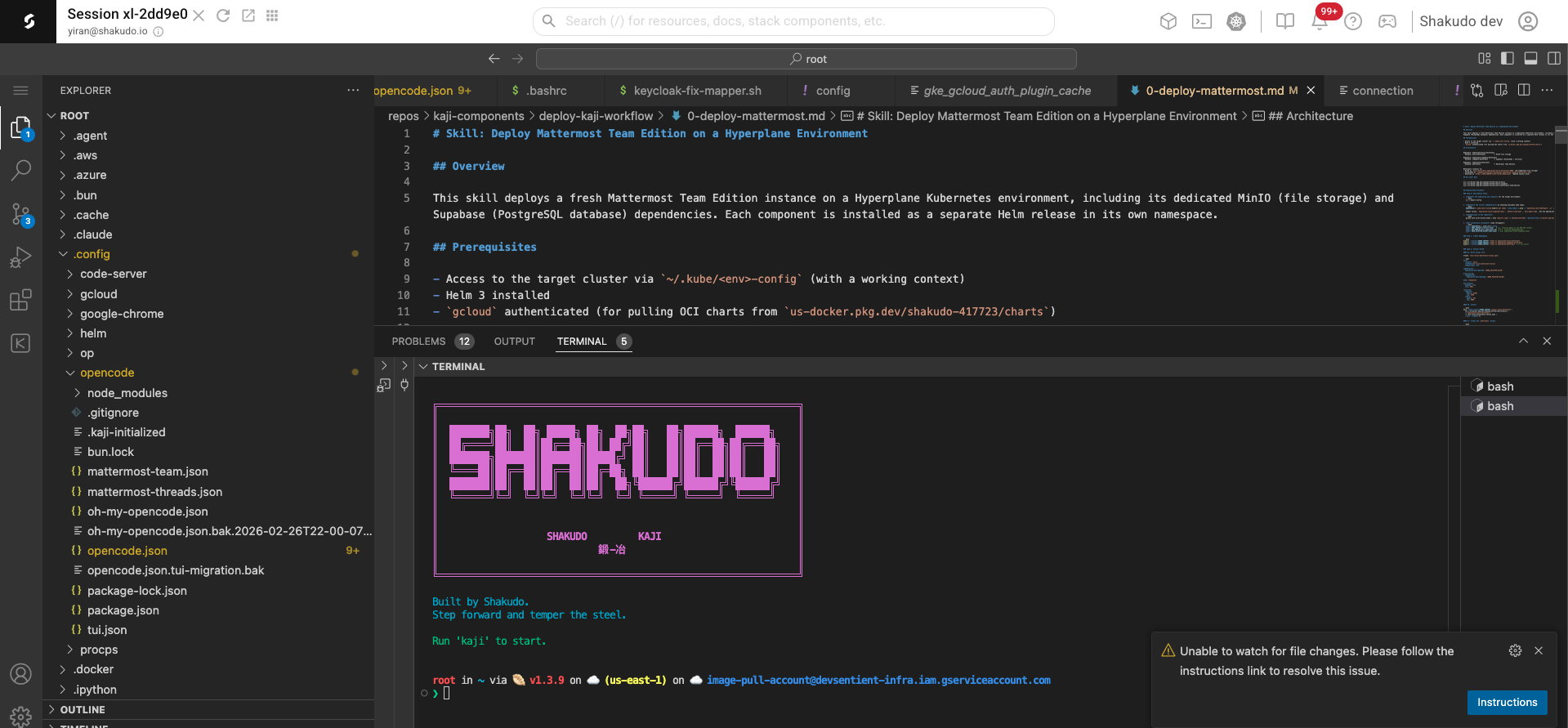Open mattermost-team.json in explorer

coord(147,471)
